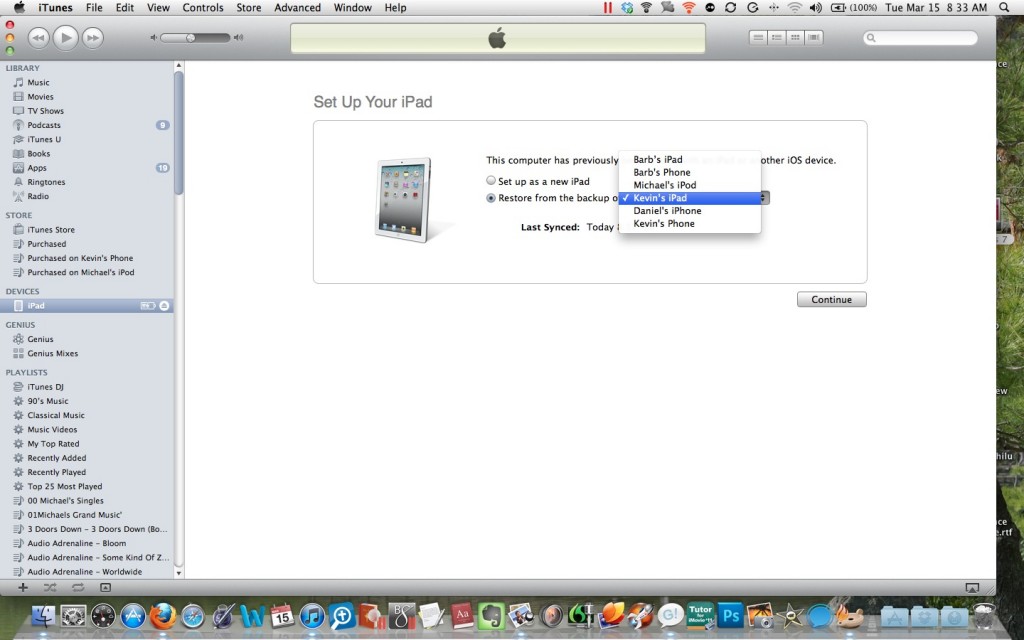This screenshot has height=640, width=1024.
Task: Click the Continue button
Action: coord(831,299)
